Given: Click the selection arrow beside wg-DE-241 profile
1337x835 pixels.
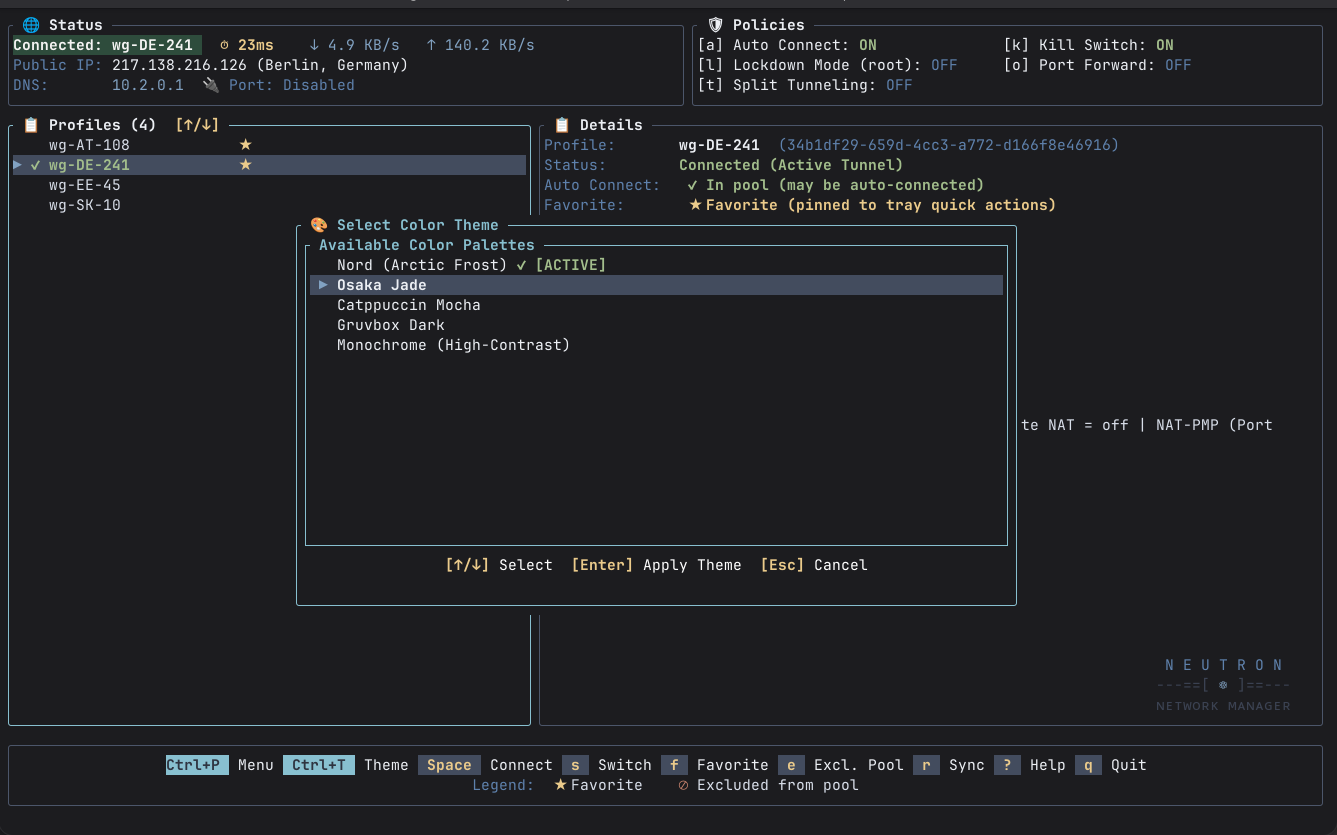Looking at the screenshot, I should [x=17, y=165].
